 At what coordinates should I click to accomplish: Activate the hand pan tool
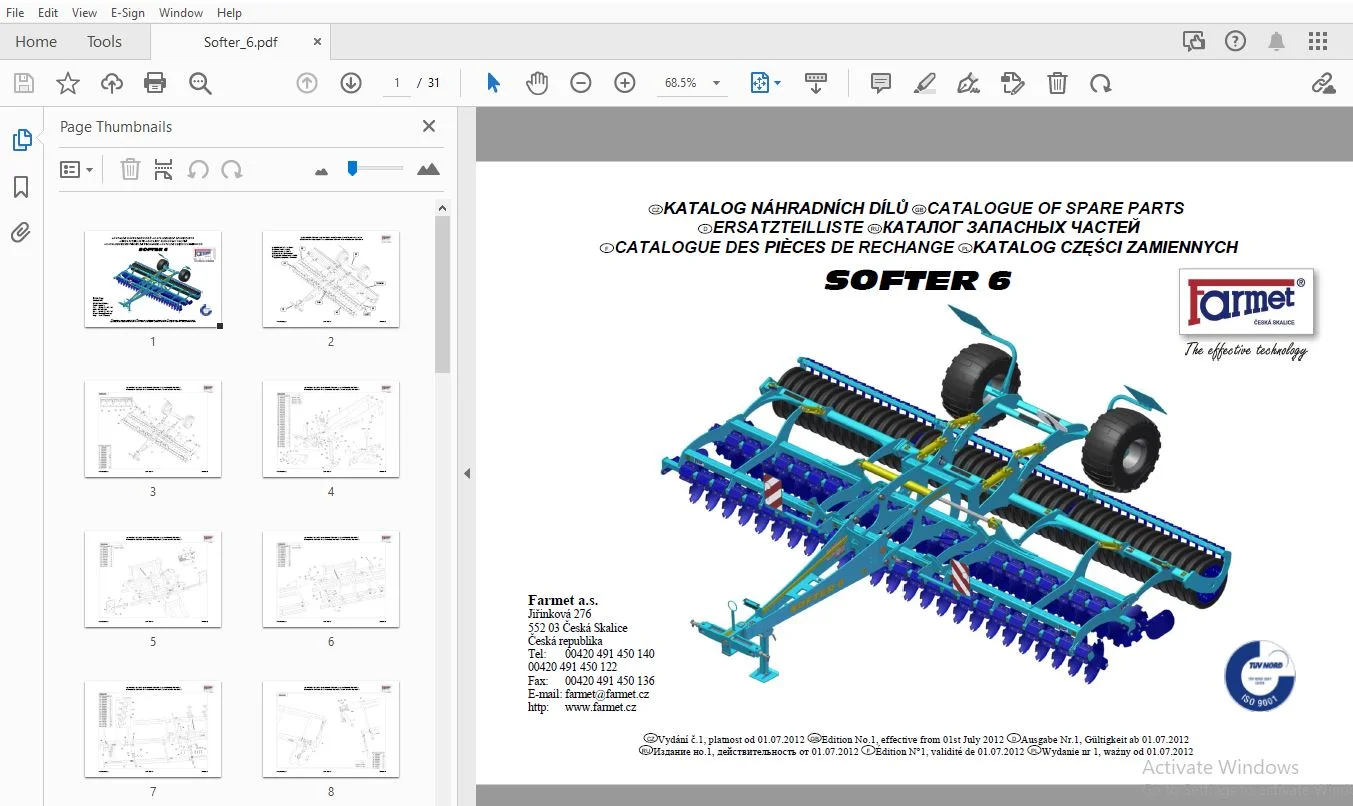[x=537, y=83]
